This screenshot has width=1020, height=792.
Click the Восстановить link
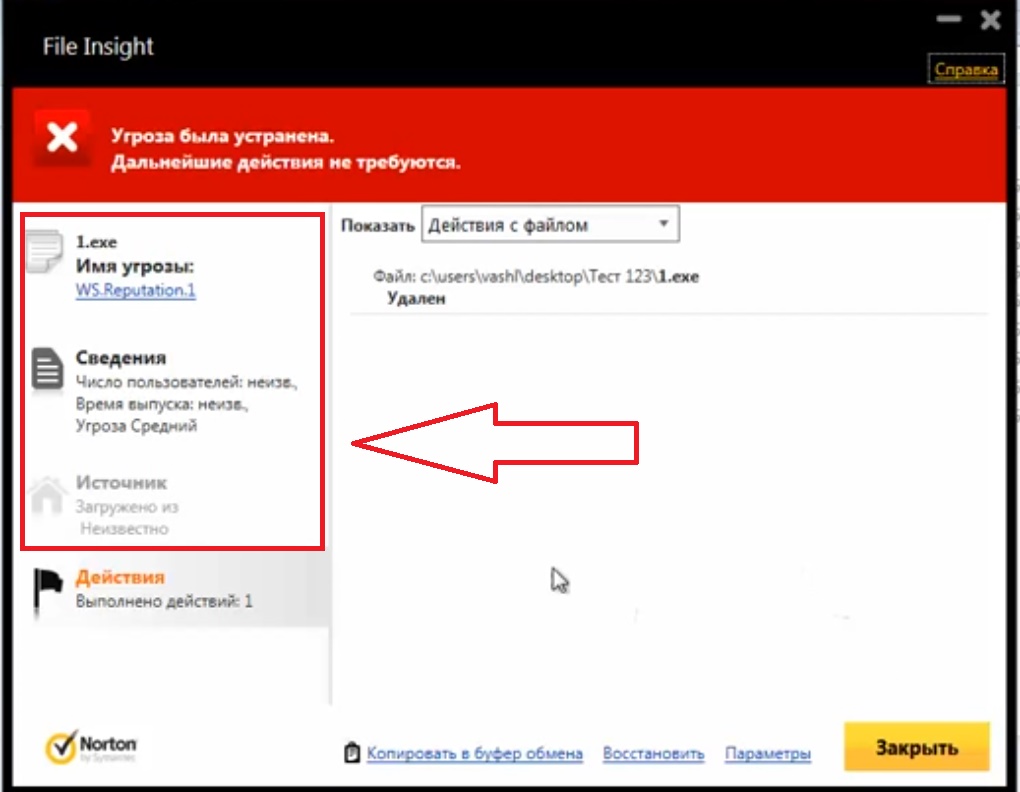click(x=654, y=754)
